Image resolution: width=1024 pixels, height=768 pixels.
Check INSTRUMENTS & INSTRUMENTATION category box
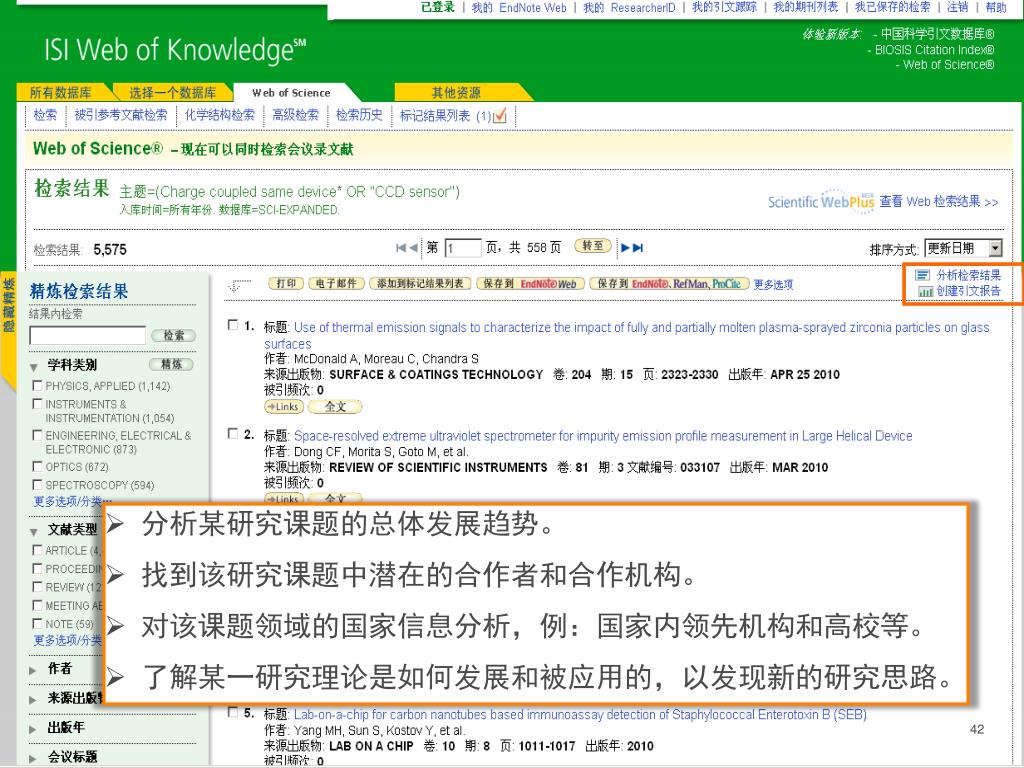[x=37, y=404]
